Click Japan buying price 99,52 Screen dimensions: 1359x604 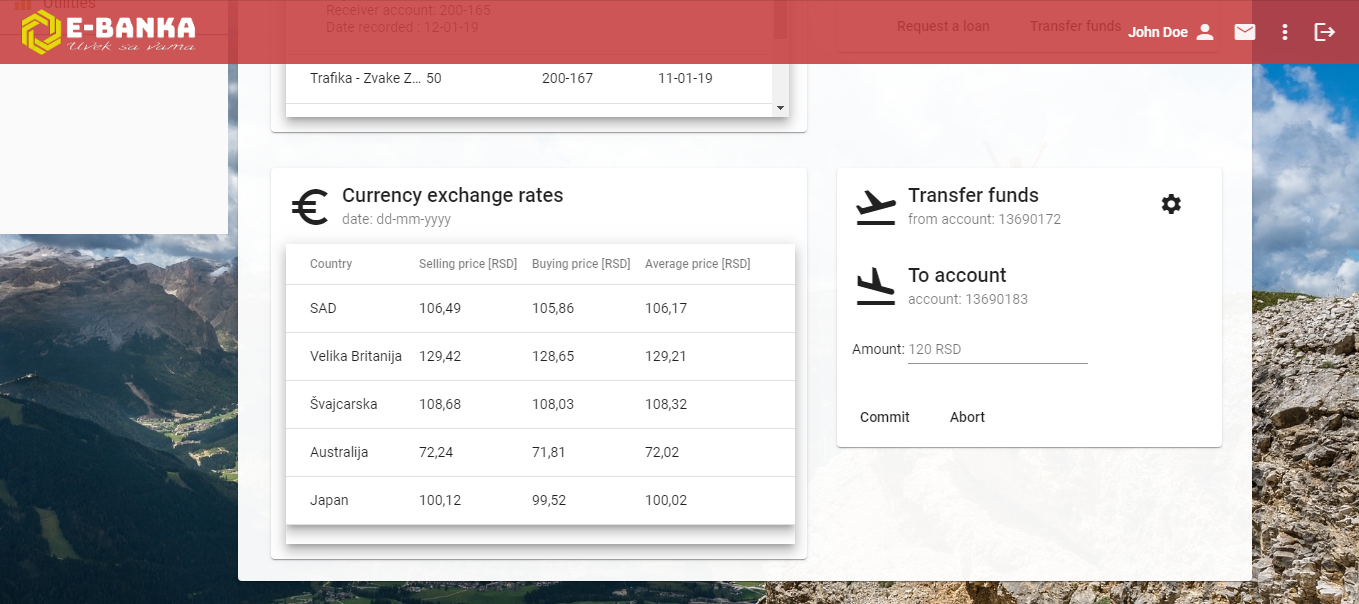click(549, 500)
